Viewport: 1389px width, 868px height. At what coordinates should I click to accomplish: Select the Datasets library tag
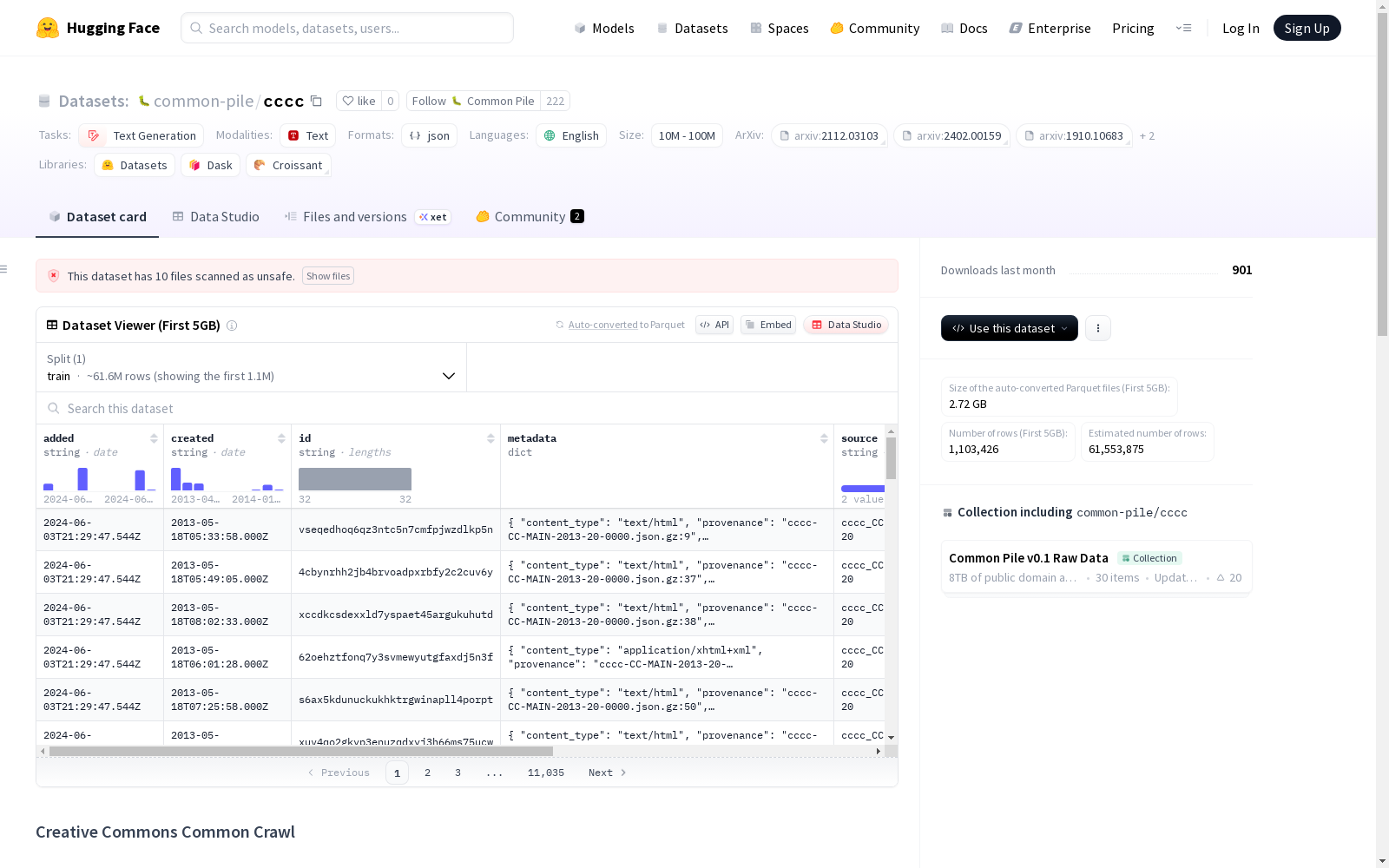pyautogui.click(x=135, y=165)
